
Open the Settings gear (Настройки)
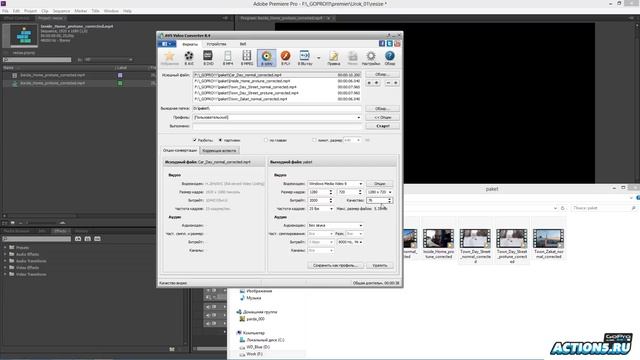pyautogui.click(x=371, y=58)
